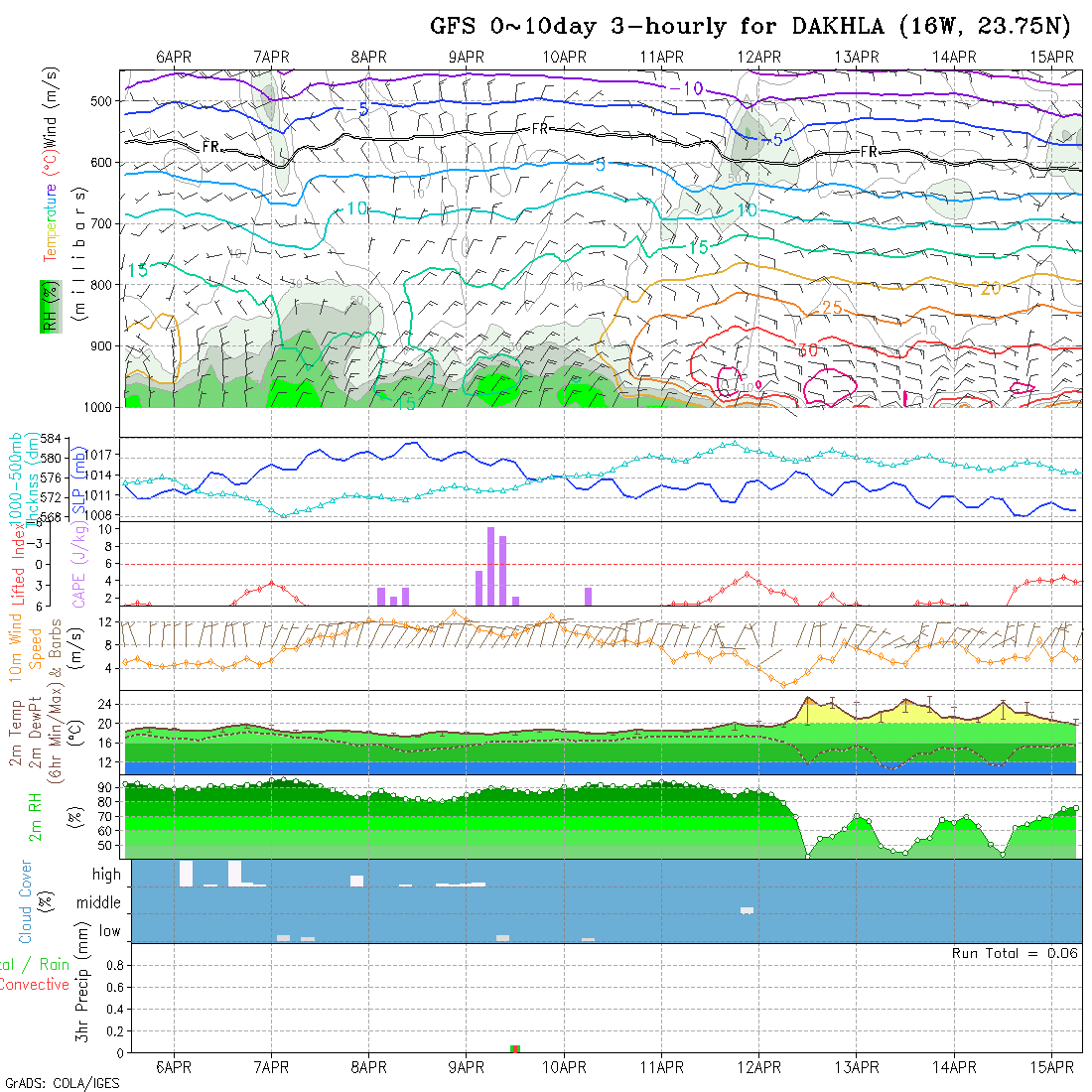Screen dimensions: 1092x1092
Task: Click the middle-level cloud block near 12APR
Action: coord(747,910)
